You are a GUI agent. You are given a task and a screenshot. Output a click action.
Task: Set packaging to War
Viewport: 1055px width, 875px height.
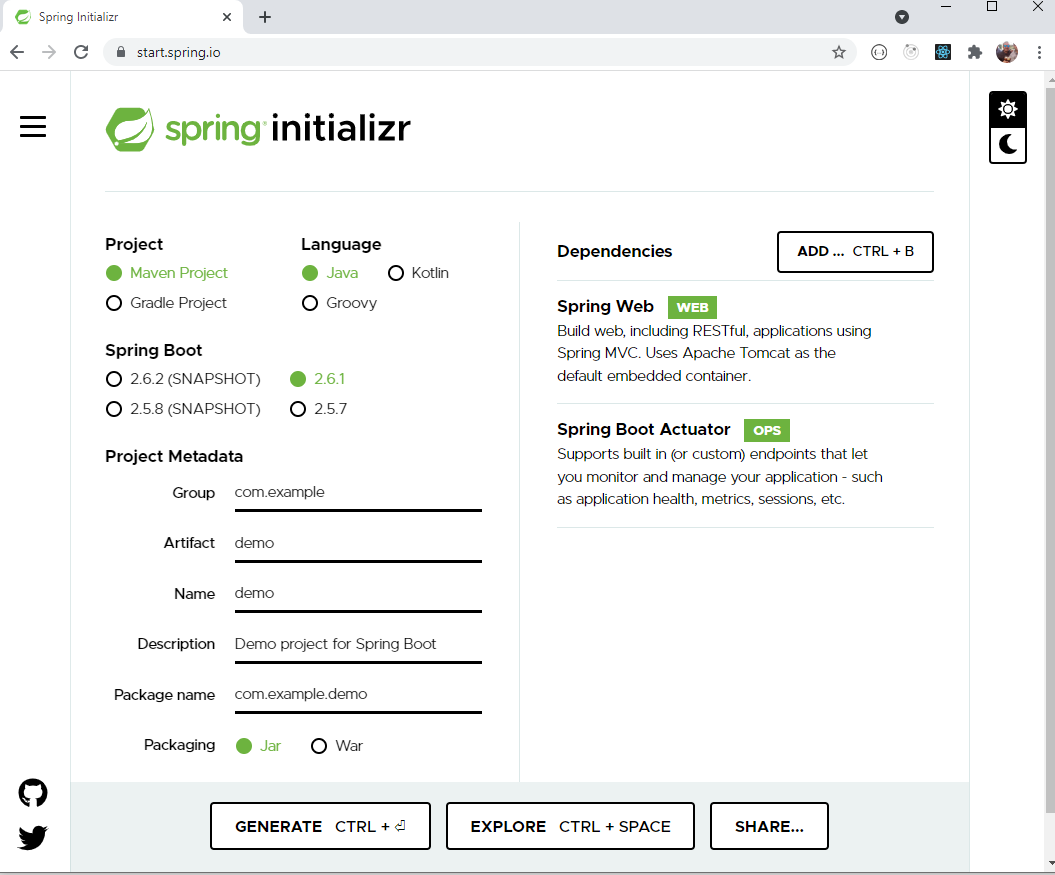click(336, 746)
